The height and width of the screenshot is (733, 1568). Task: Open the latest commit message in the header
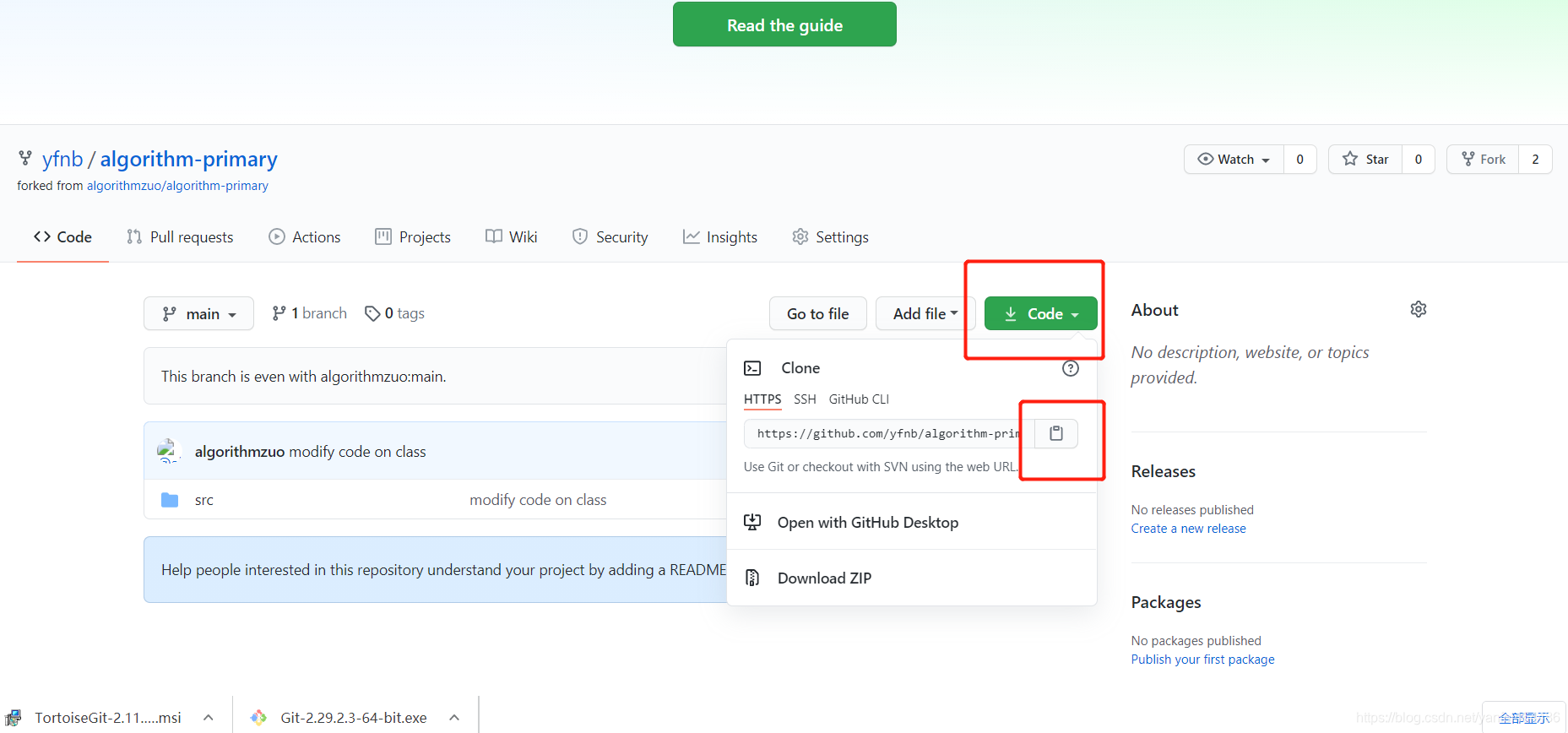pyautogui.click(x=357, y=452)
